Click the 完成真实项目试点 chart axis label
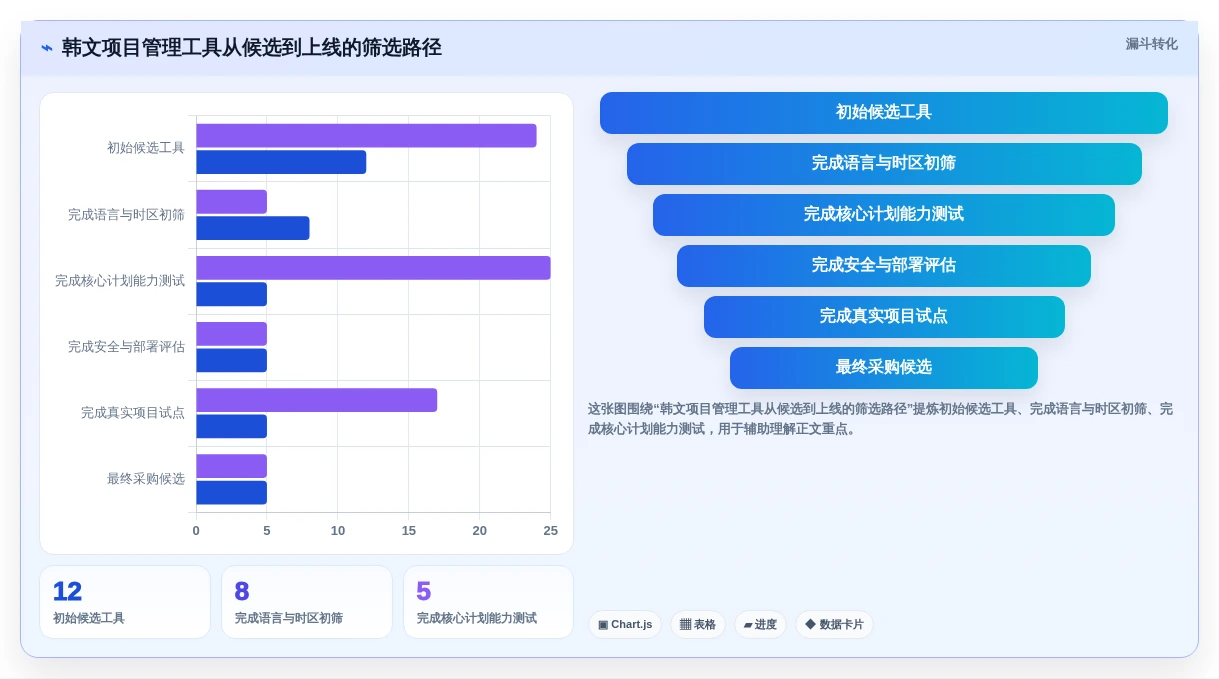 coord(133,413)
